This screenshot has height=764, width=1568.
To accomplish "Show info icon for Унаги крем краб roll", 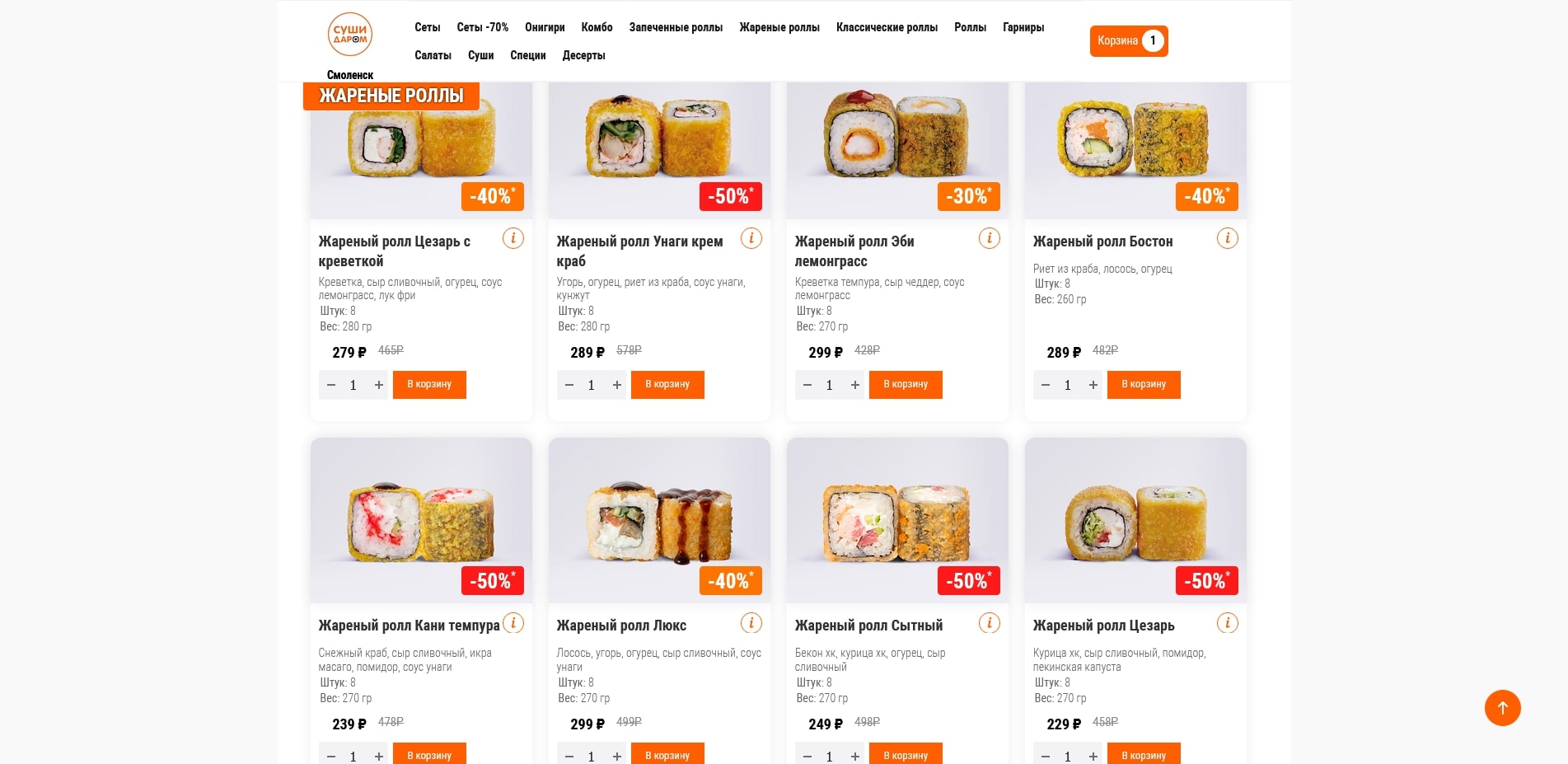I will (x=751, y=239).
